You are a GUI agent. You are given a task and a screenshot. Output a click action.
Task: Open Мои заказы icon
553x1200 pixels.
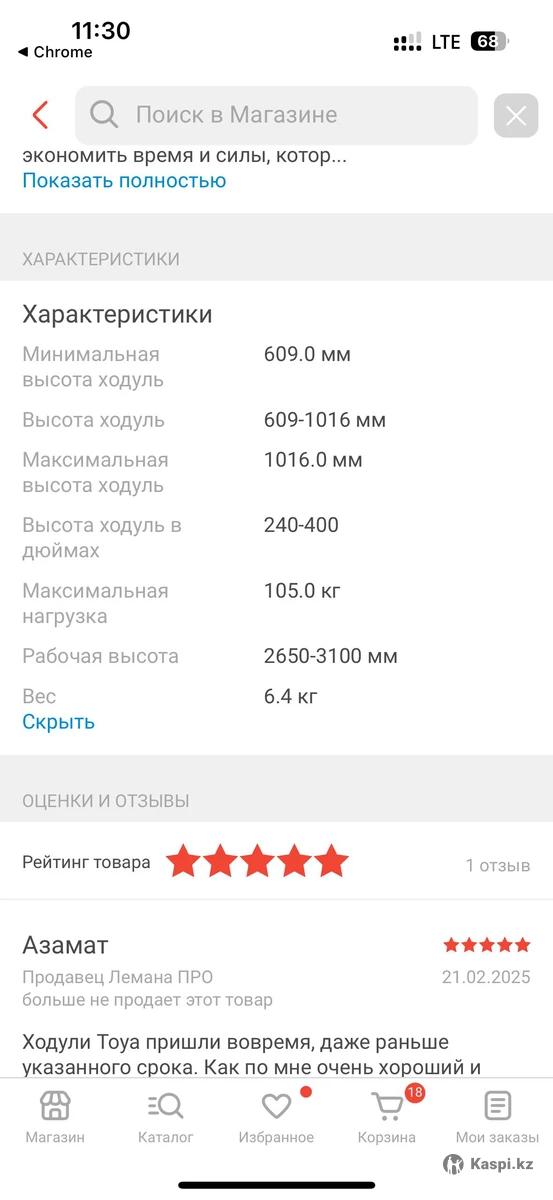pyautogui.click(x=497, y=1106)
